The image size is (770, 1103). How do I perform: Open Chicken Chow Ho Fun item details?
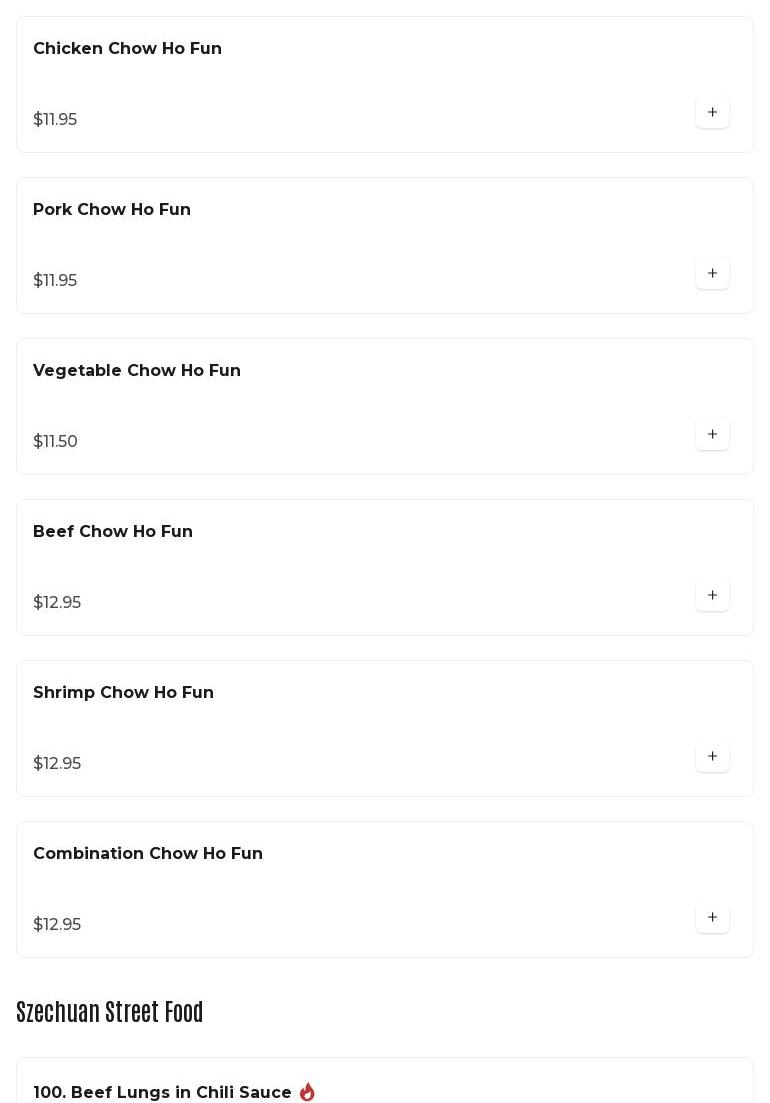pos(127,49)
